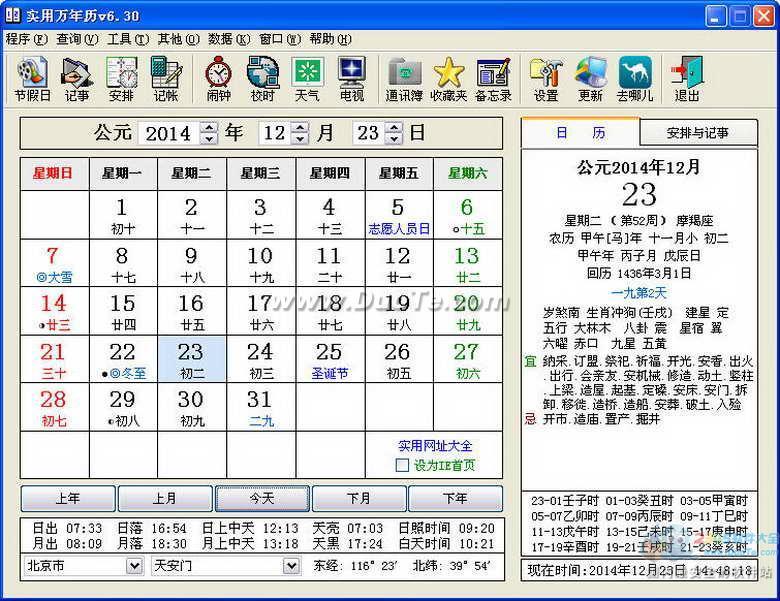The image size is (780, 601).
Task: Click the 设置 settings icon
Action: 546,79
